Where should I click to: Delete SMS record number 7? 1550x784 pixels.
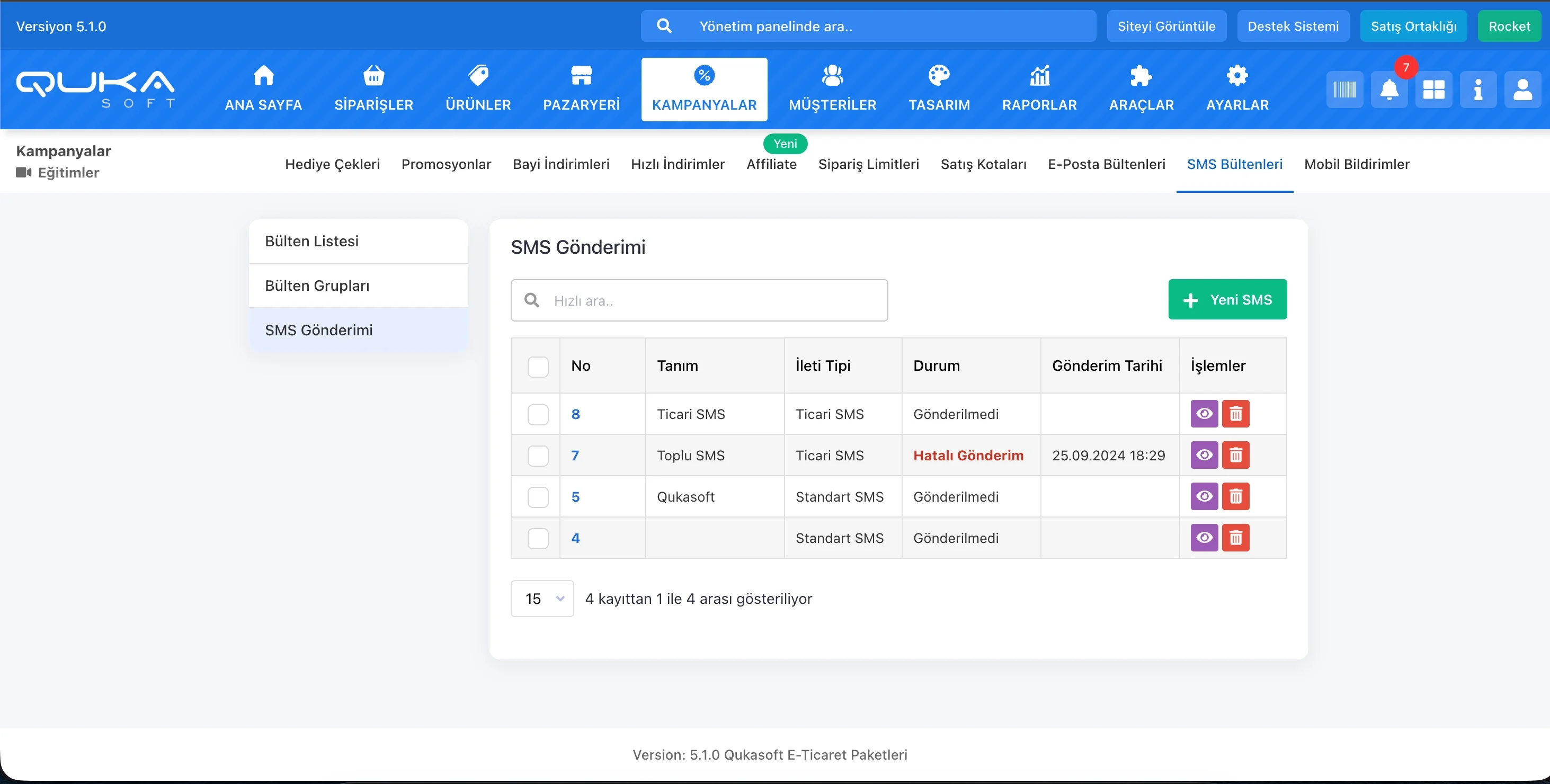click(1235, 455)
